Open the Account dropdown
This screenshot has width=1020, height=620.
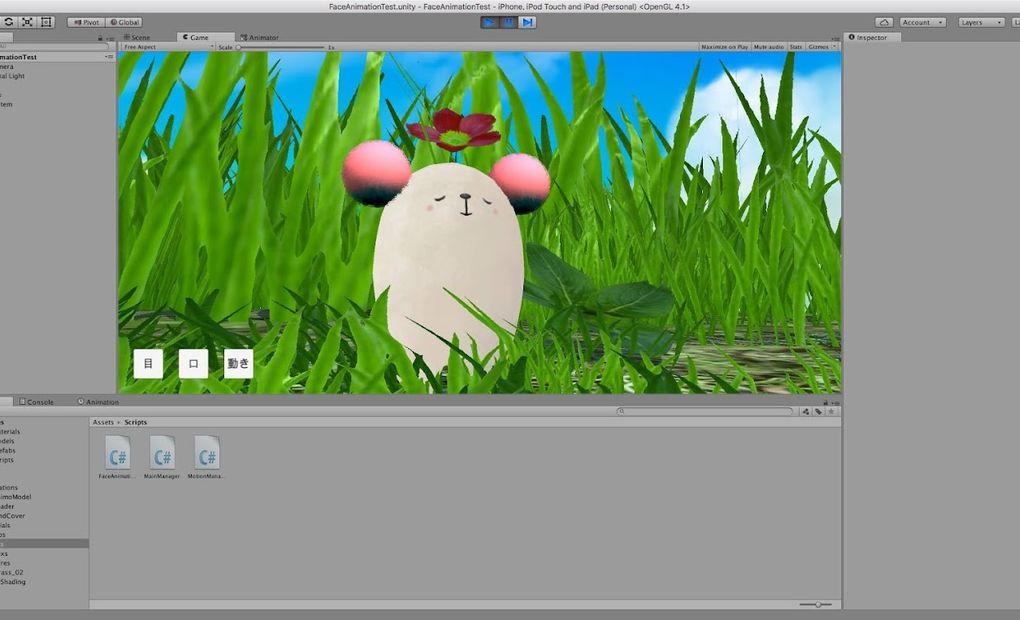922,22
